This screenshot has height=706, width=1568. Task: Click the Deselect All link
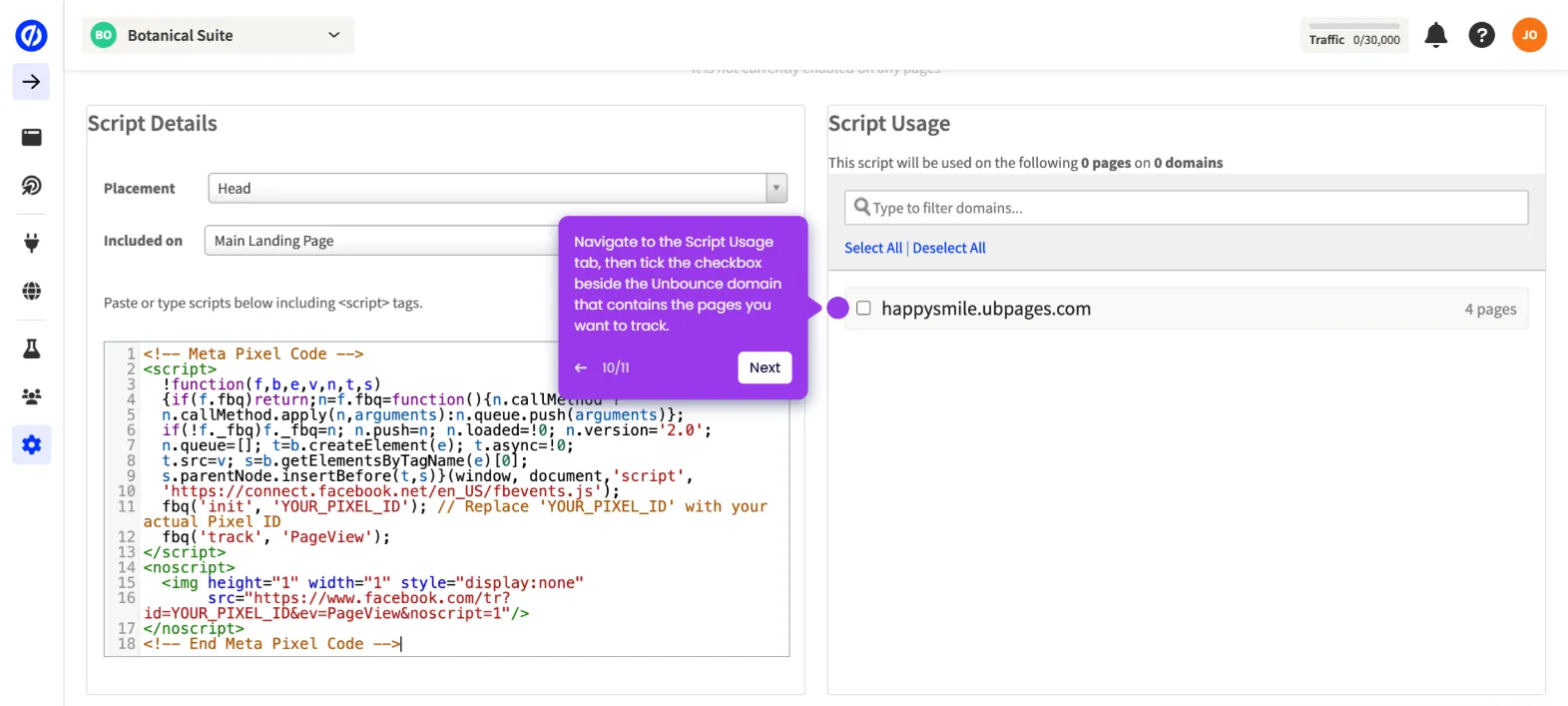click(x=949, y=248)
